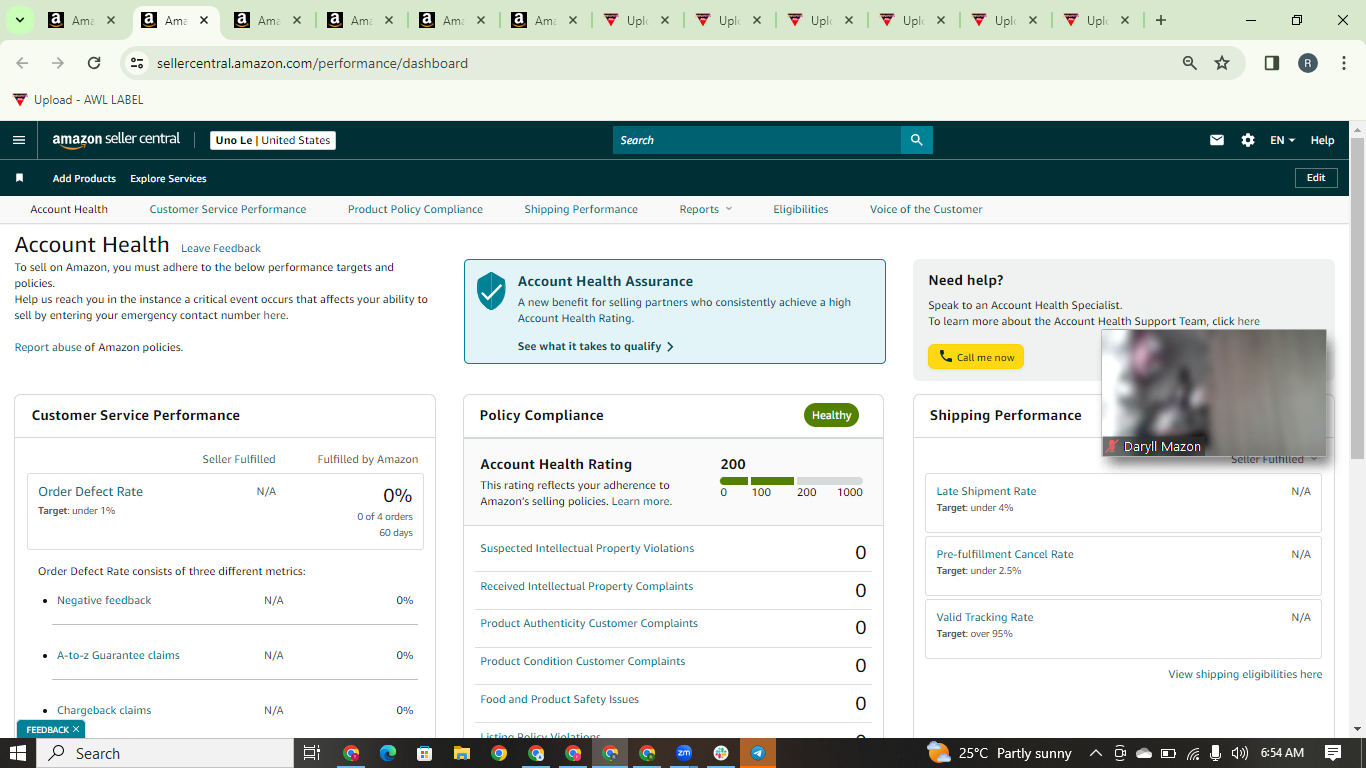1366x768 pixels.
Task: Open the Customer Service Performance tab
Action: 228,209
